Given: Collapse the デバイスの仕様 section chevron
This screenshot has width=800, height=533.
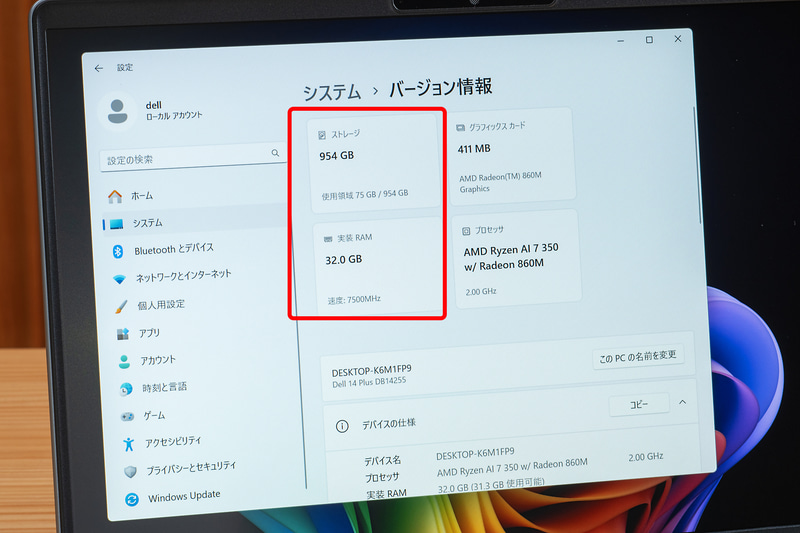Looking at the screenshot, I should point(683,402).
